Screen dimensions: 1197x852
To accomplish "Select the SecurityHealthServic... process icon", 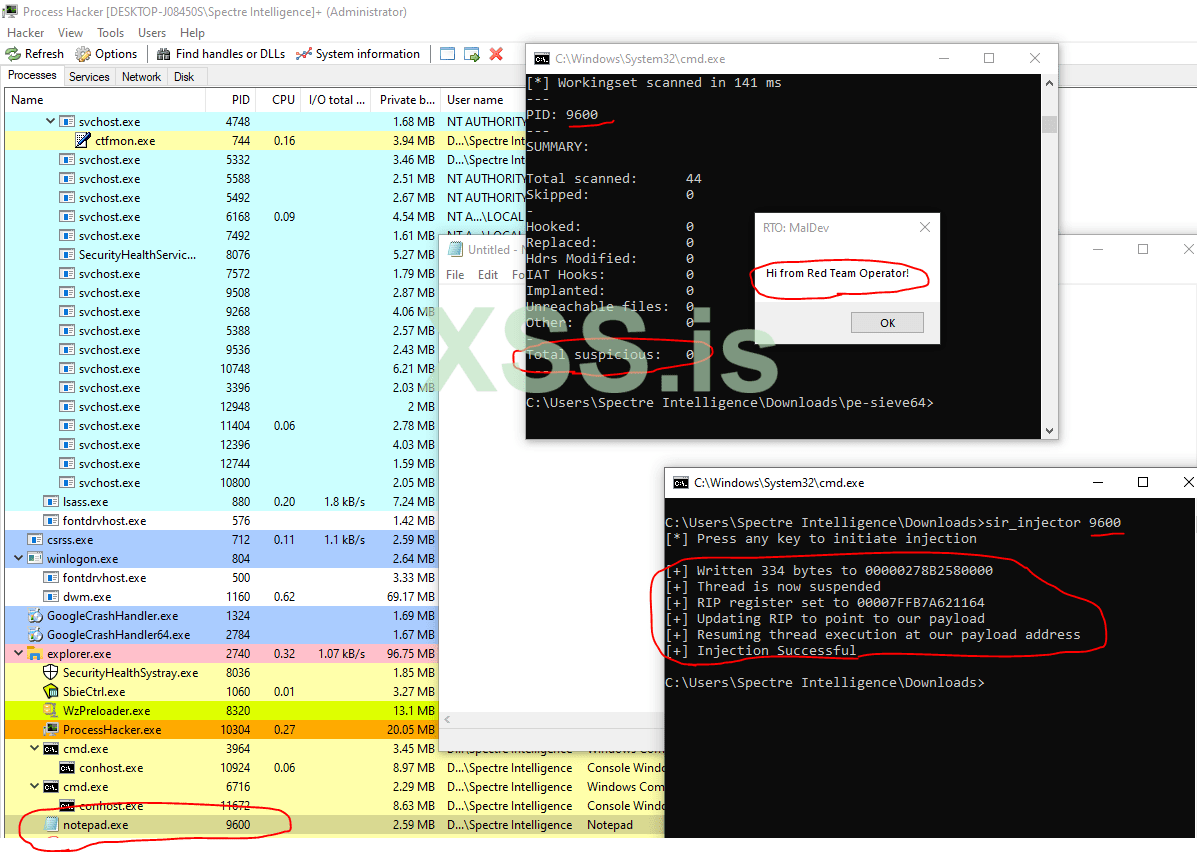I will point(67,255).
